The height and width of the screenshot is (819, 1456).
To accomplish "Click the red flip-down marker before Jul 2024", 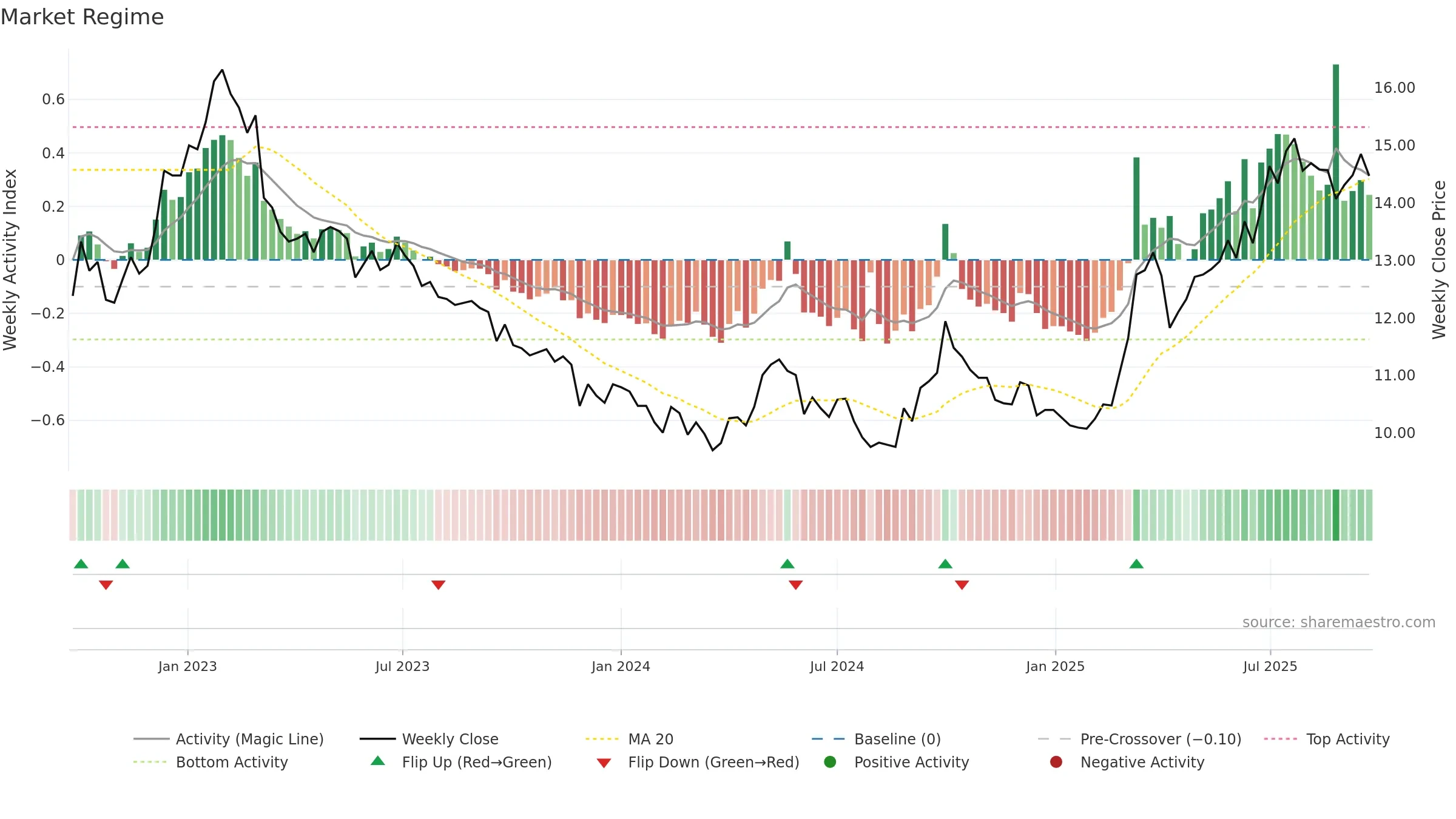I will tap(796, 585).
